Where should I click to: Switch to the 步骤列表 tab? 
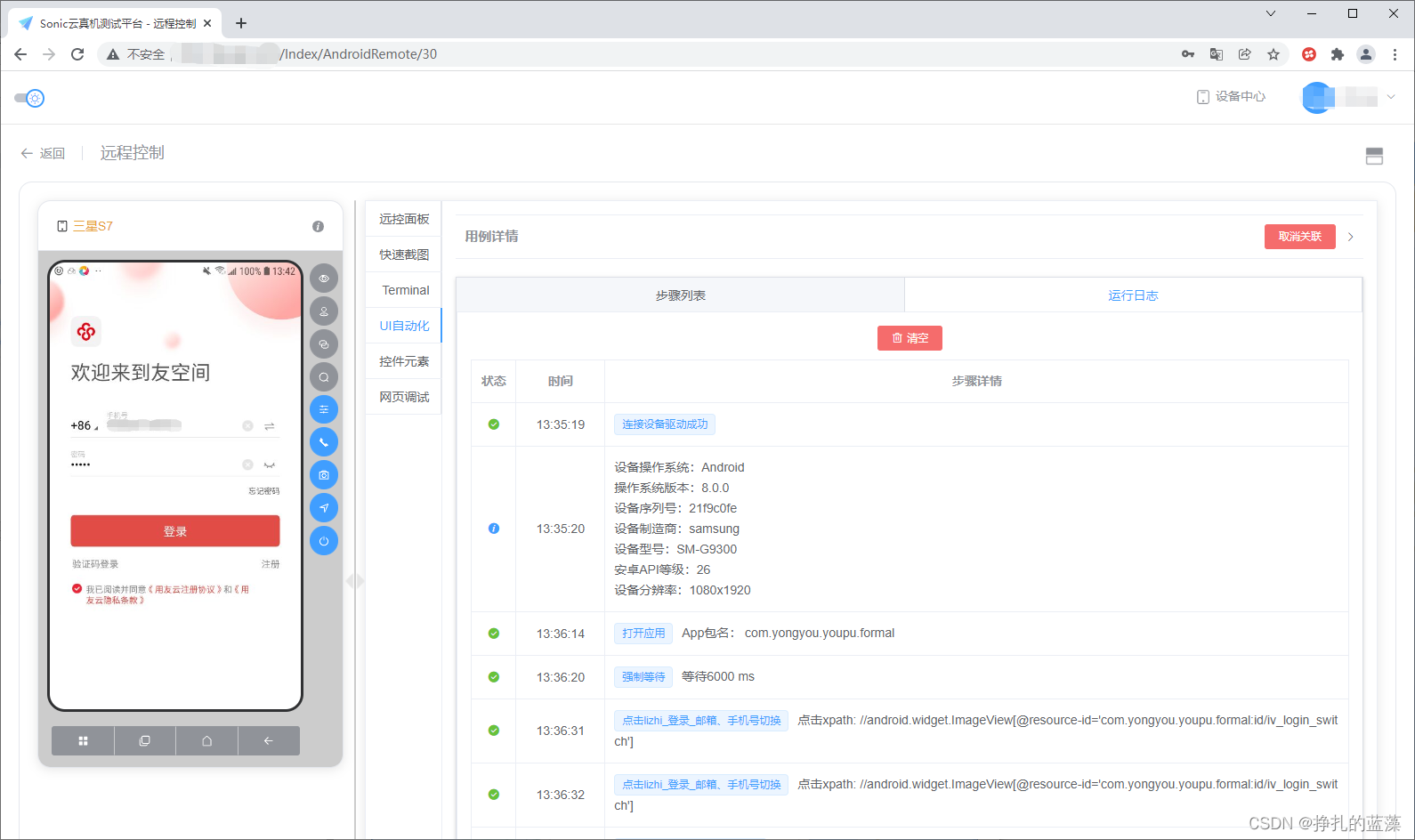[x=681, y=295]
